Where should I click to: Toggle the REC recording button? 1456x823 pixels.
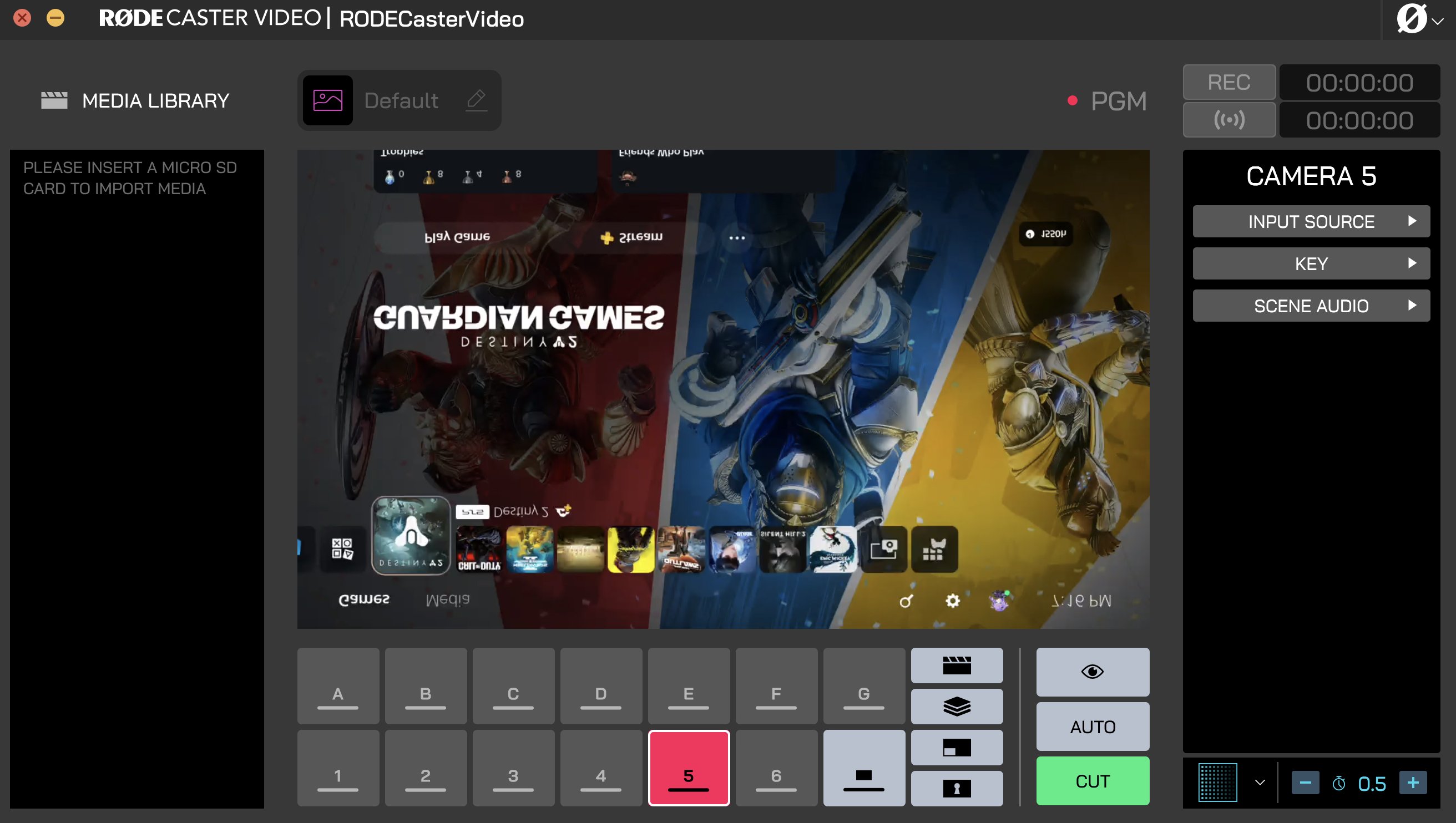1228,83
